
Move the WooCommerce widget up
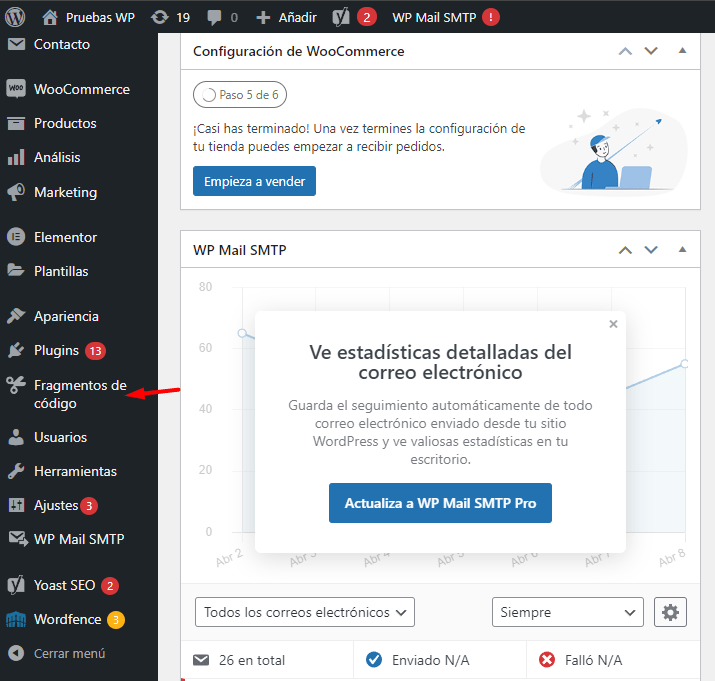pos(625,51)
